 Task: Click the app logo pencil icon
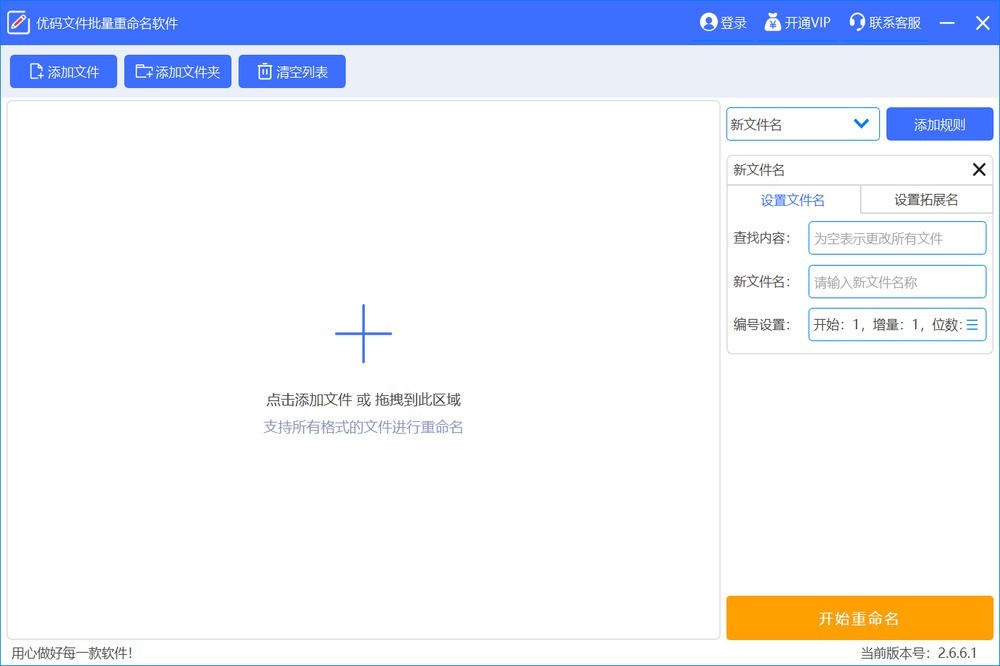pyautogui.click(x=18, y=23)
